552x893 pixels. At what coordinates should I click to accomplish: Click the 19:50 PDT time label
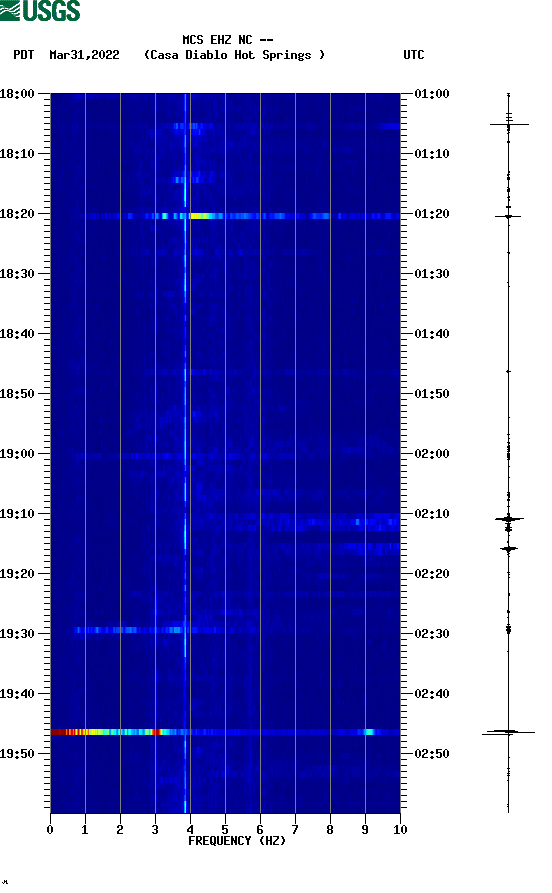[x=17, y=753]
